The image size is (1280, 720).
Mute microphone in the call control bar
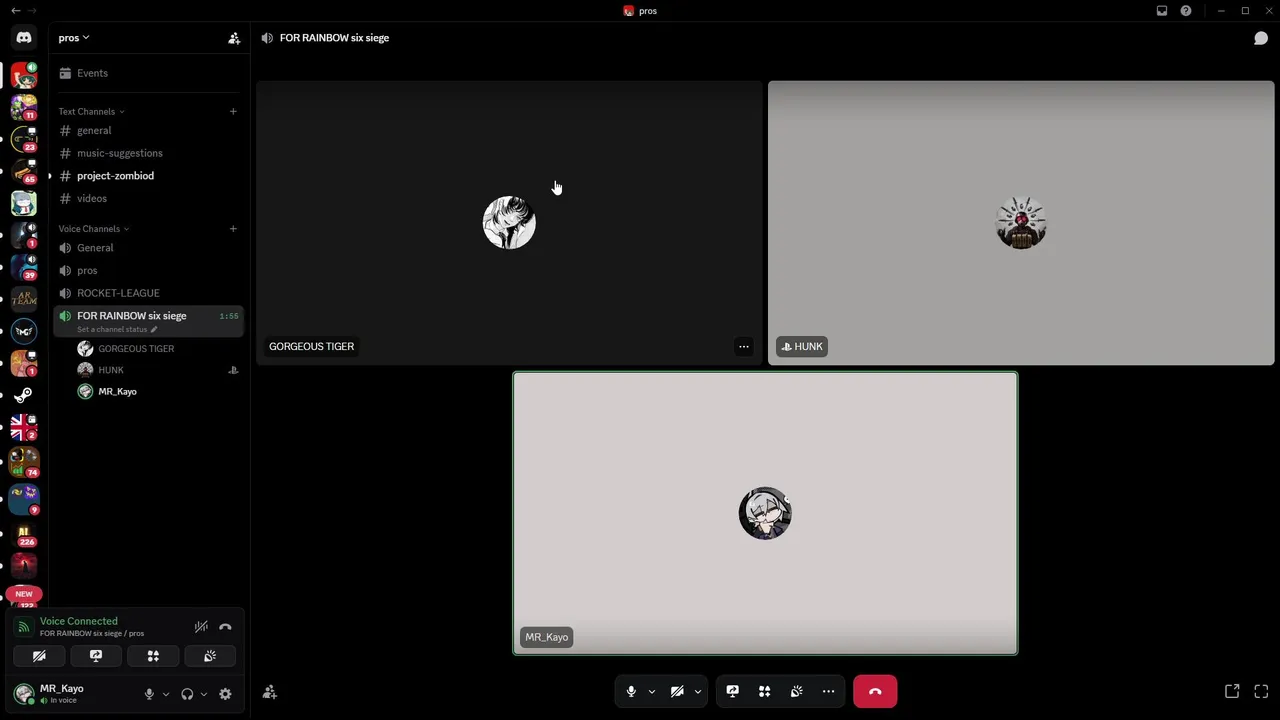[631, 691]
